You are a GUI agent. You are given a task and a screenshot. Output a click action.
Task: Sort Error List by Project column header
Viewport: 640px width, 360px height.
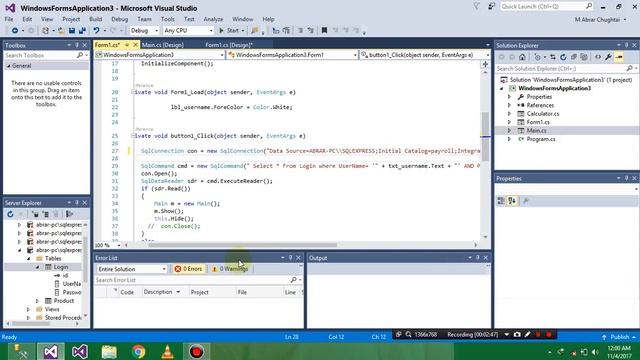[200, 292]
